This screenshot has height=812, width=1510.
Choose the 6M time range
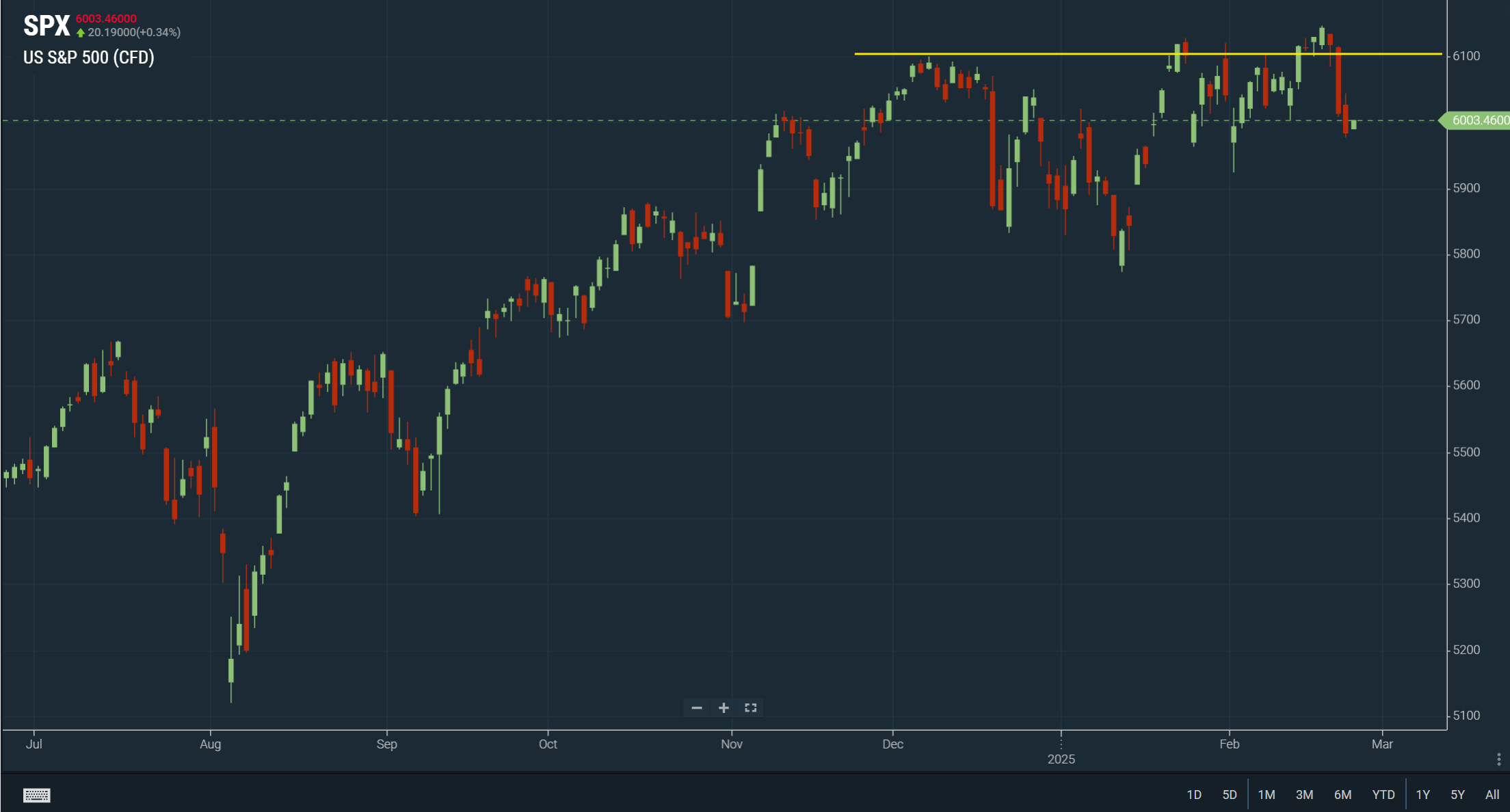(x=1342, y=794)
